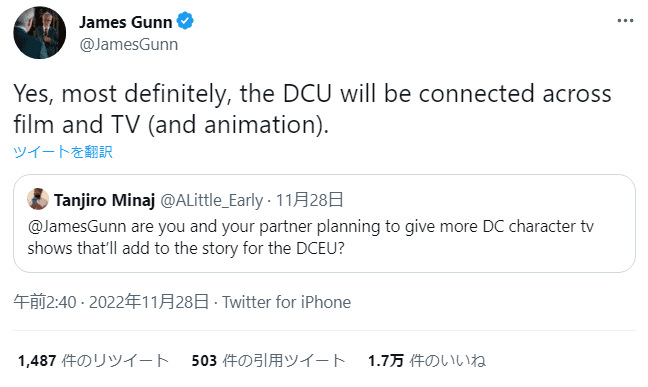Click the Twitter for iPhone source link

[287, 302]
